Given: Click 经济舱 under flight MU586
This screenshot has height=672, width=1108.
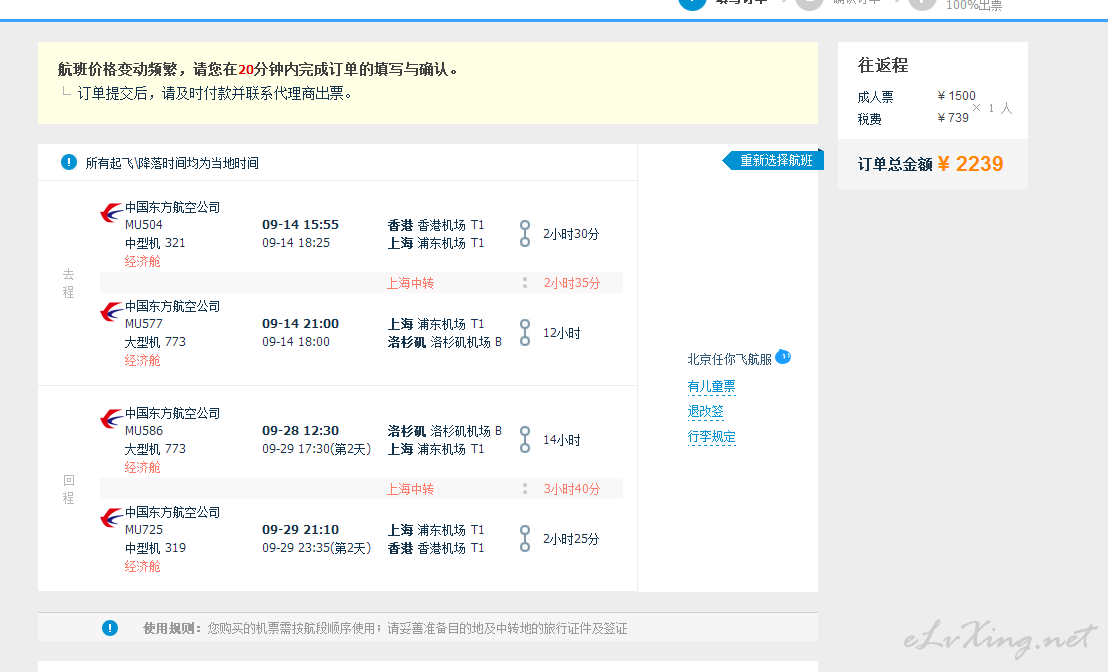Looking at the screenshot, I should click(143, 467).
